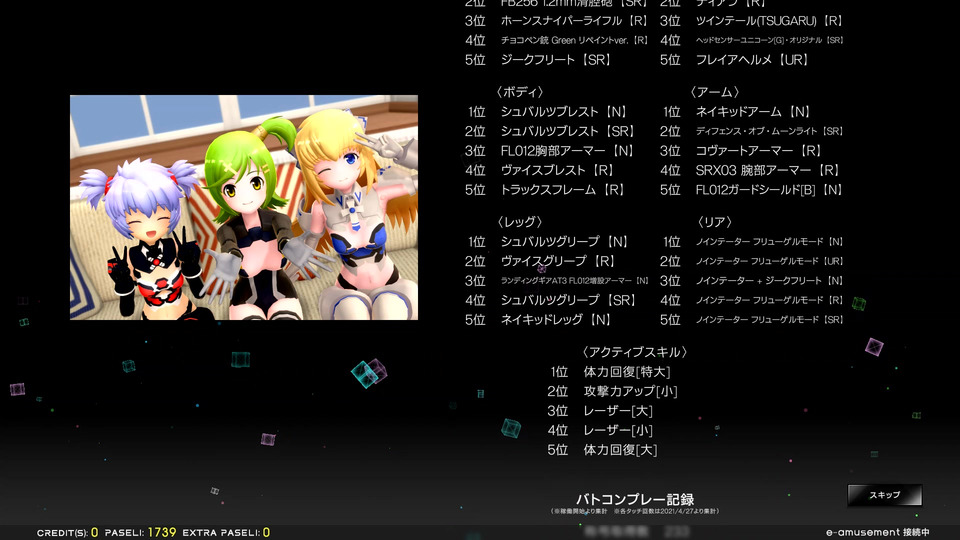Image resolution: width=960 pixels, height=540 pixels.
Task: Click シュバルツグリープ【N】 leg entry
Action: (564, 242)
